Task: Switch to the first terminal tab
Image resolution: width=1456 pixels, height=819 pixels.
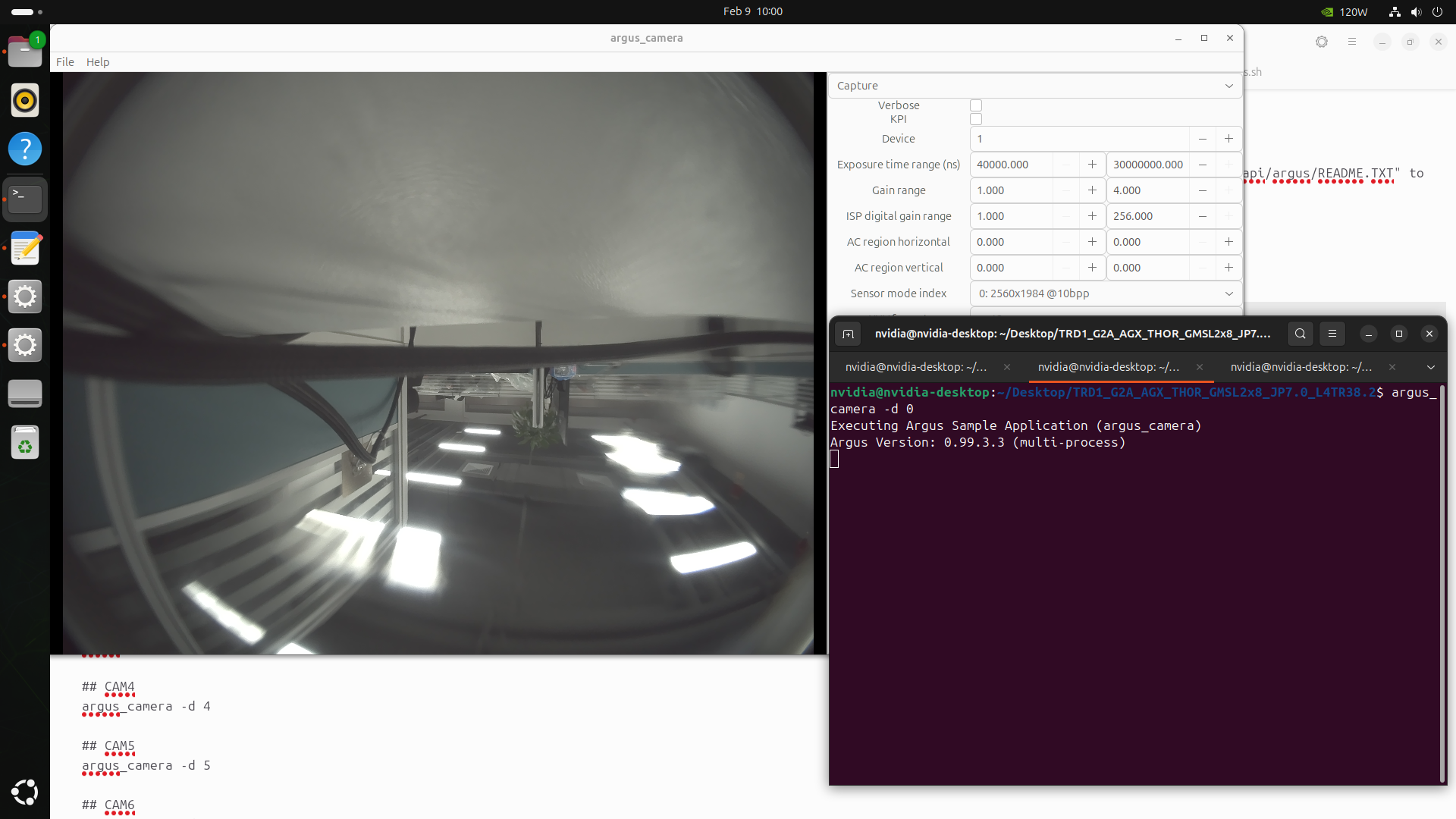Action: pyautogui.click(x=916, y=367)
